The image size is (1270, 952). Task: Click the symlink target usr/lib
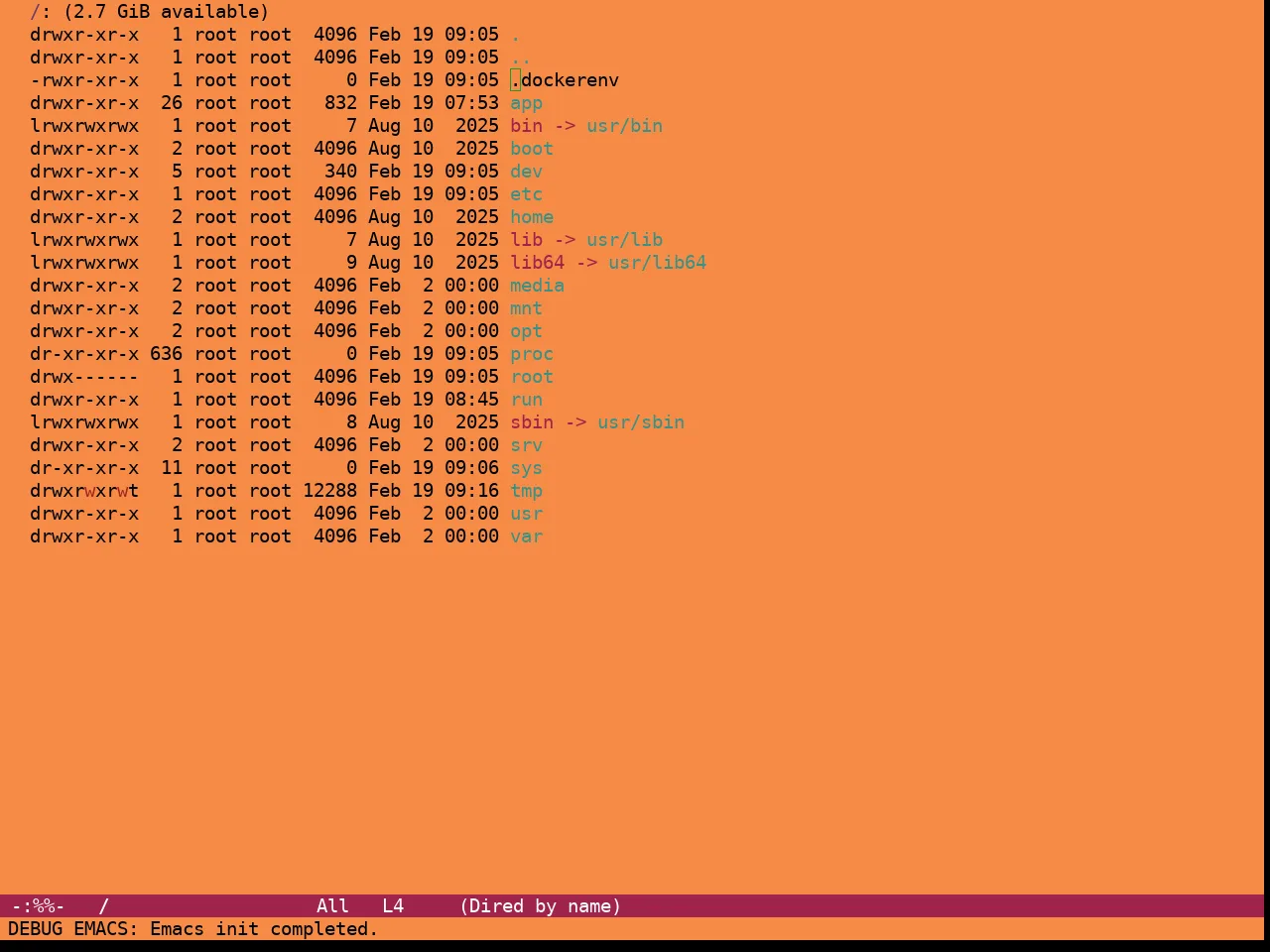(x=624, y=240)
